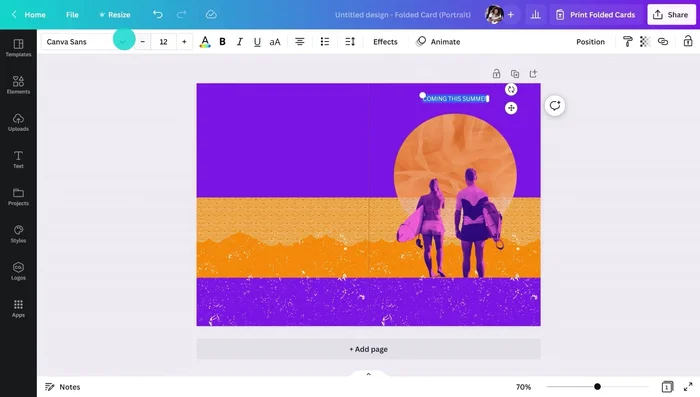700x397 pixels.
Task: Click the Redo arrow
Action: [181, 14]
